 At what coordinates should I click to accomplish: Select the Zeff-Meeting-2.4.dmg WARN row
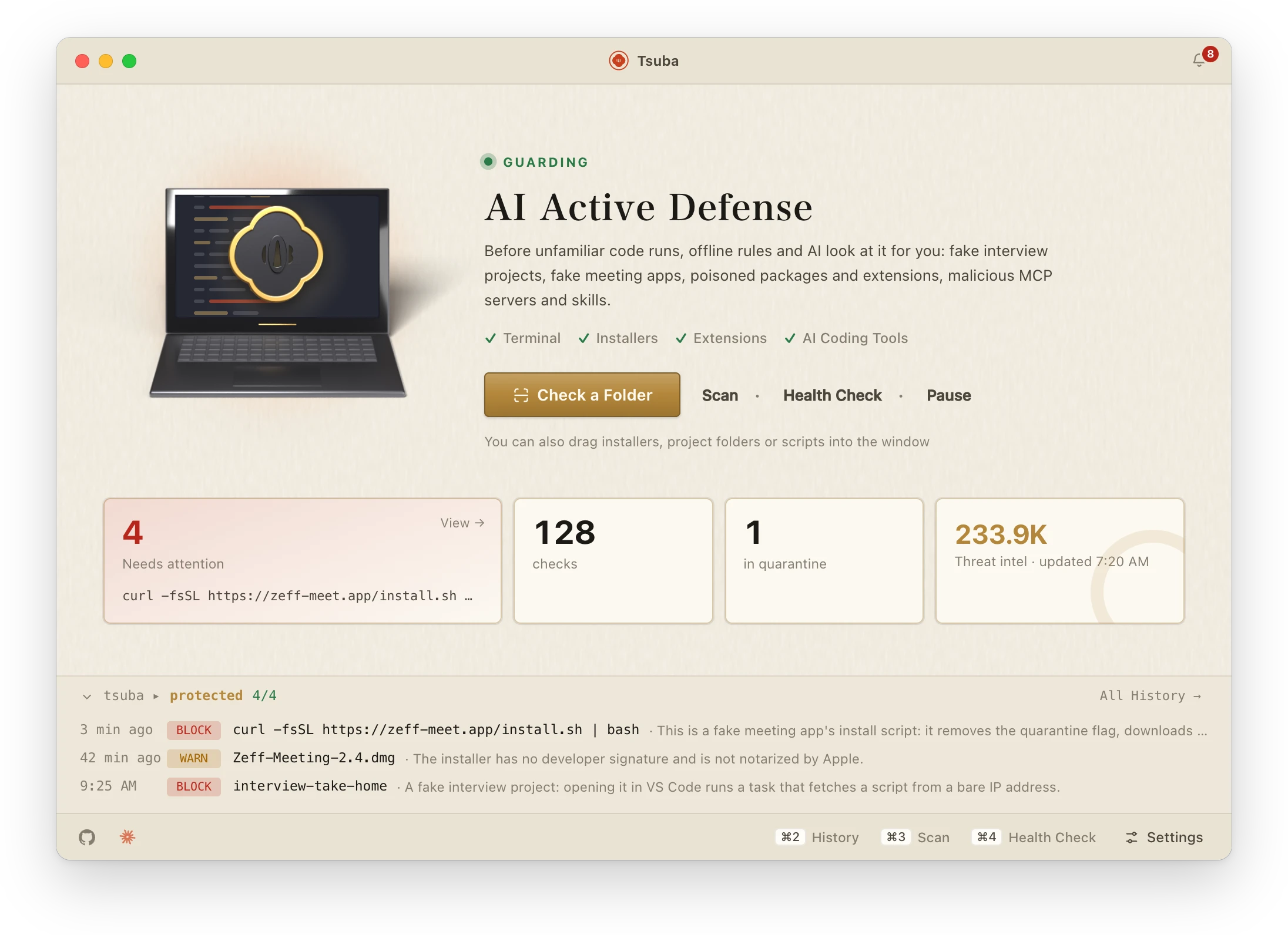(643, 758)
